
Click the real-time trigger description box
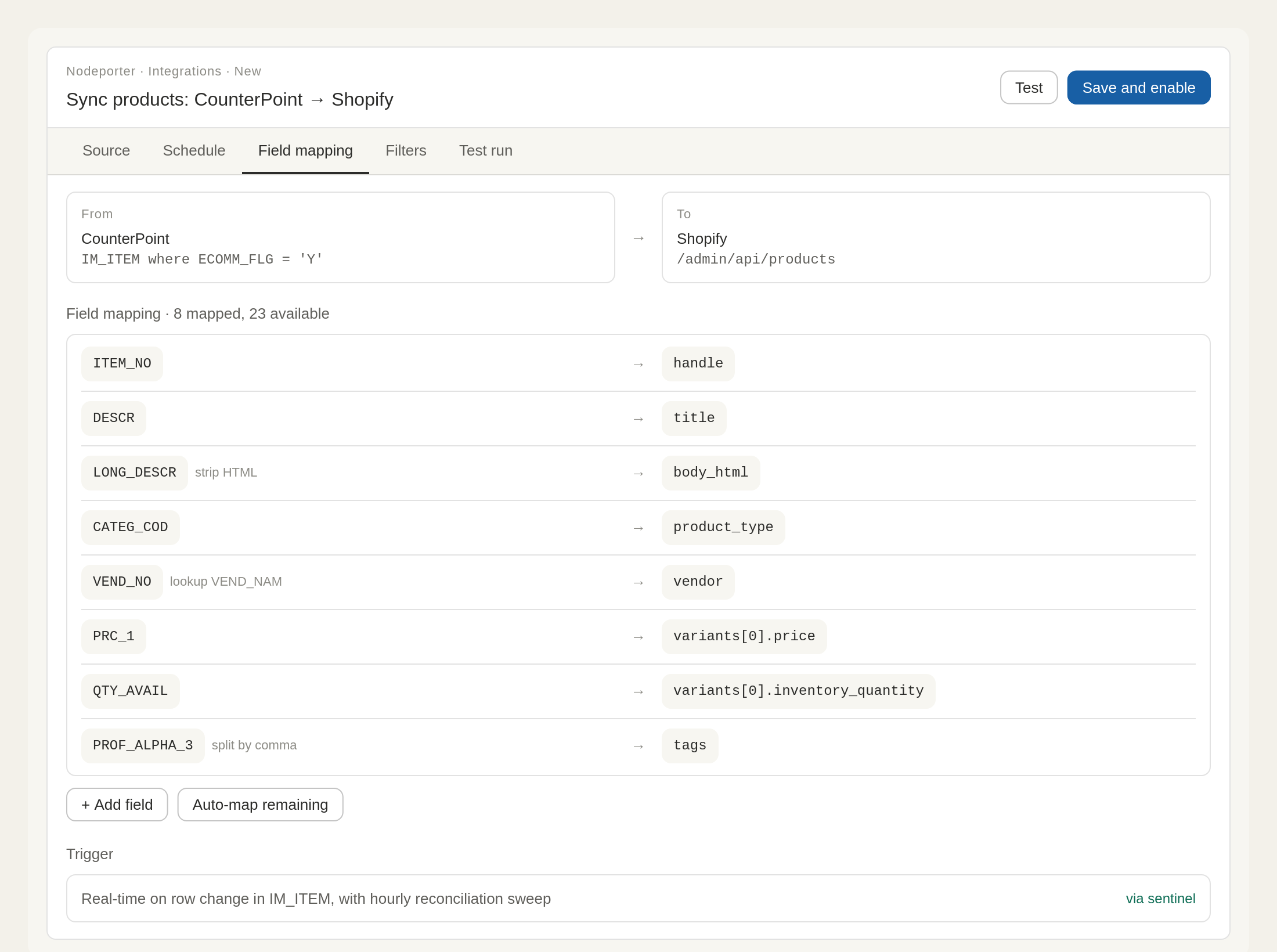point(638,899)
